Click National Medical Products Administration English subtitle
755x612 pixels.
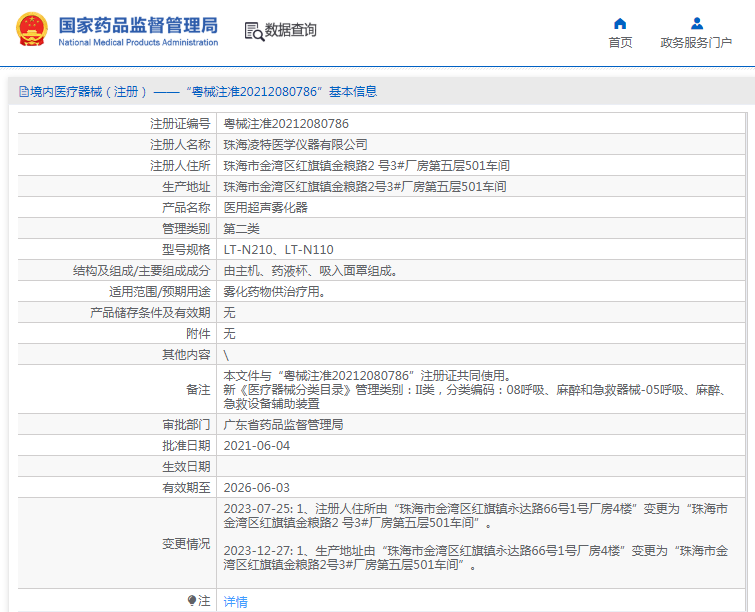pyautogui.click(x=138, y=42)
